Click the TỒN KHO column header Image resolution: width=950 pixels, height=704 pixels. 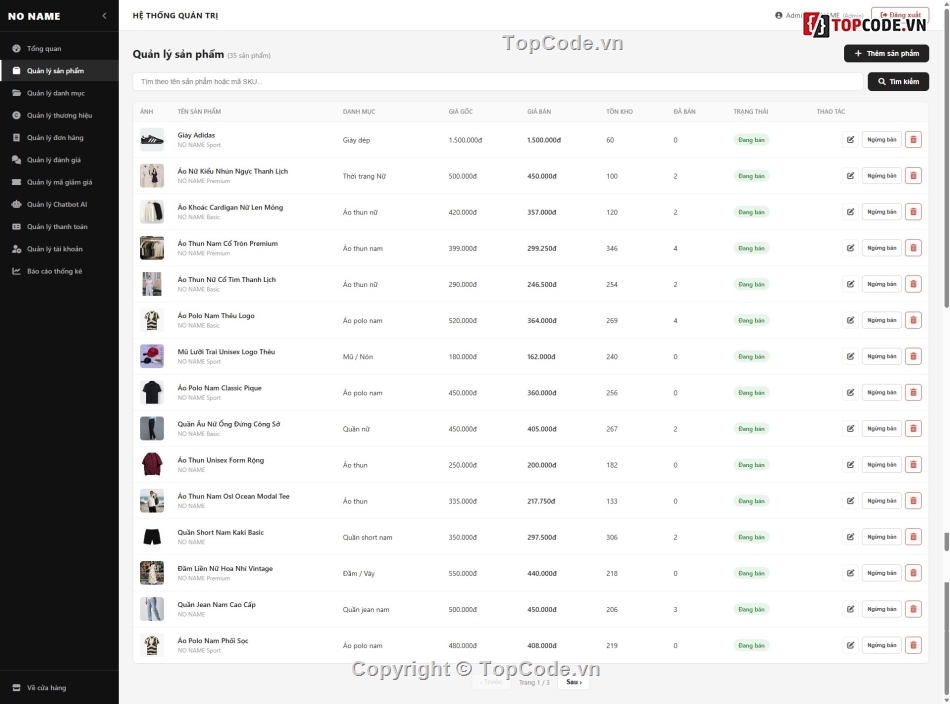tap(619, 111)
